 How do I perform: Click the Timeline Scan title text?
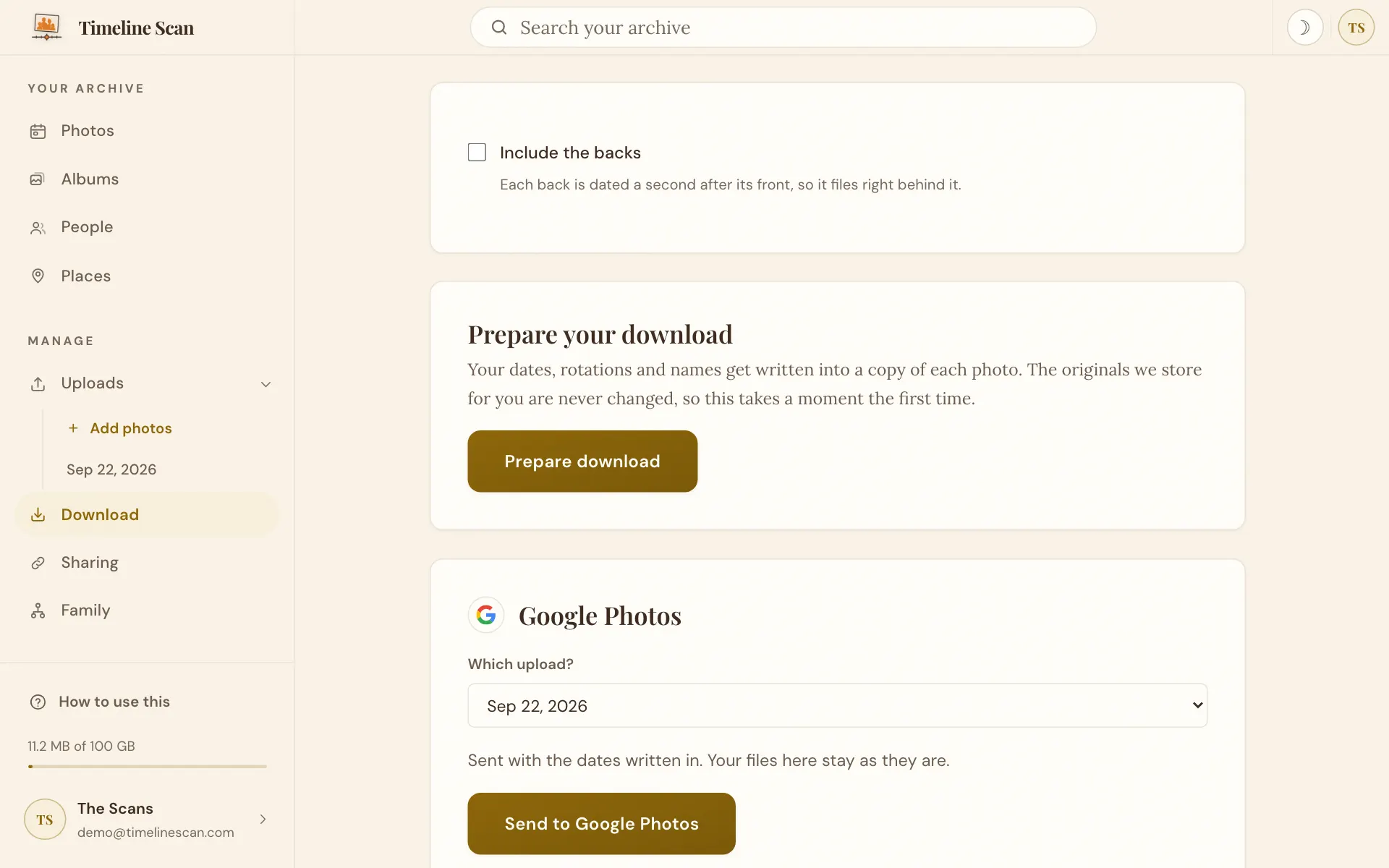pos(136,27)
